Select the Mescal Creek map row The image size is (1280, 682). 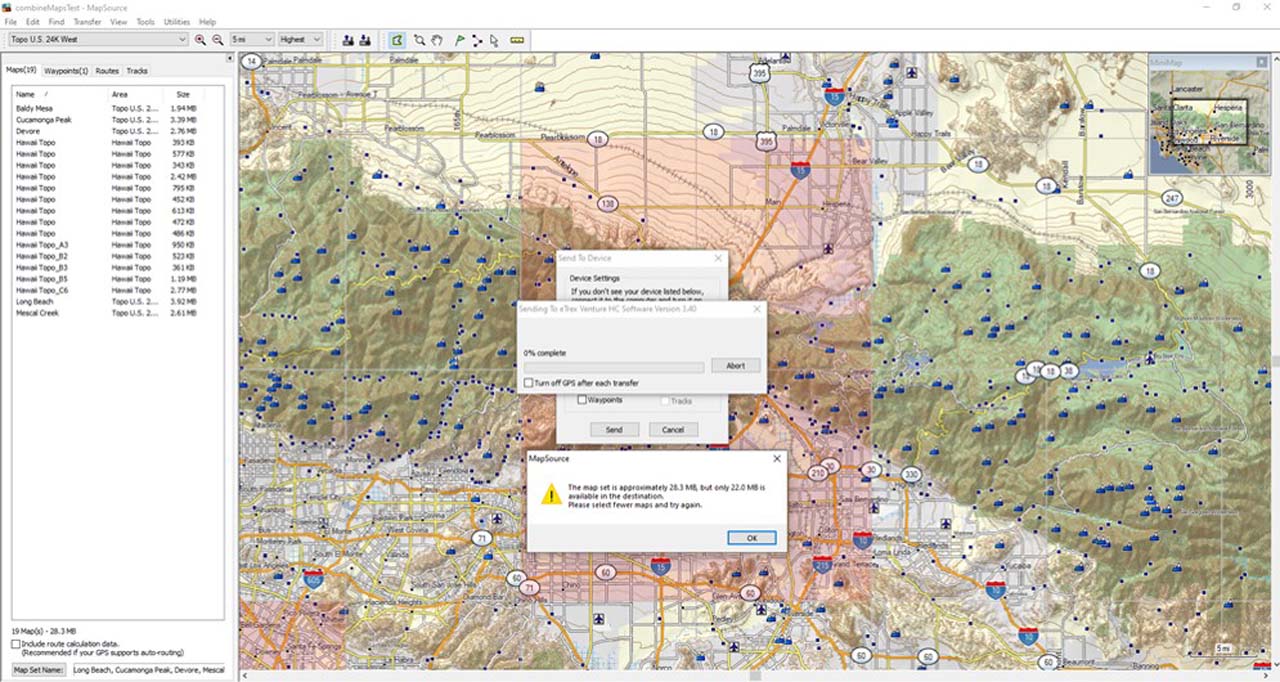tap(105, 313)
